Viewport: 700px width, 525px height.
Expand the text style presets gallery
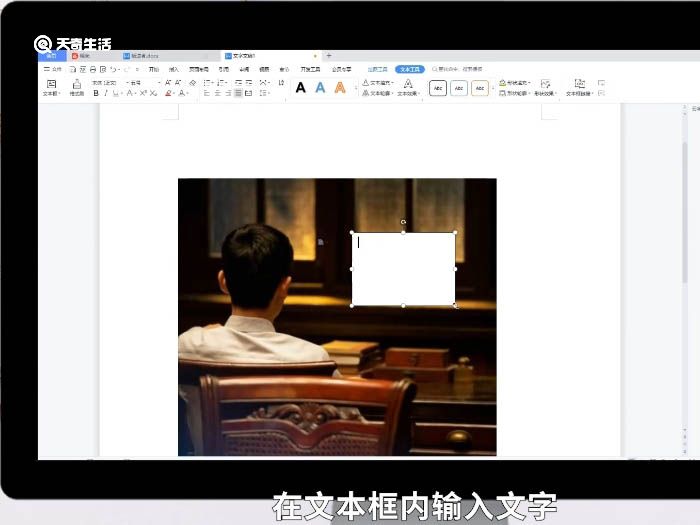click(x=356, y=88)
